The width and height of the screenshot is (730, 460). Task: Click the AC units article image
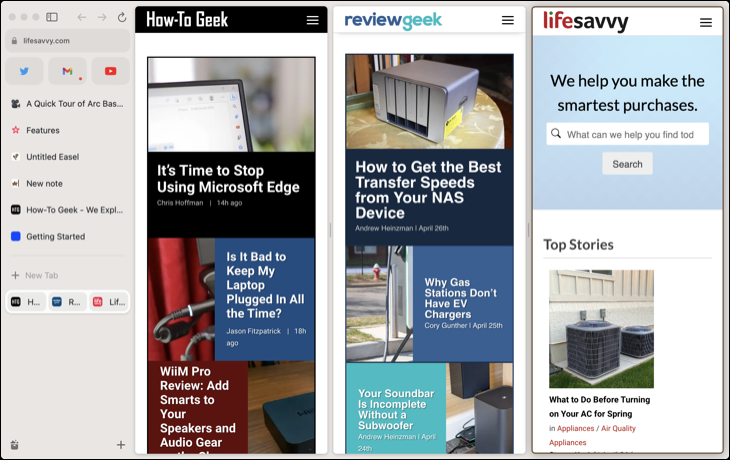pos(601,329)
